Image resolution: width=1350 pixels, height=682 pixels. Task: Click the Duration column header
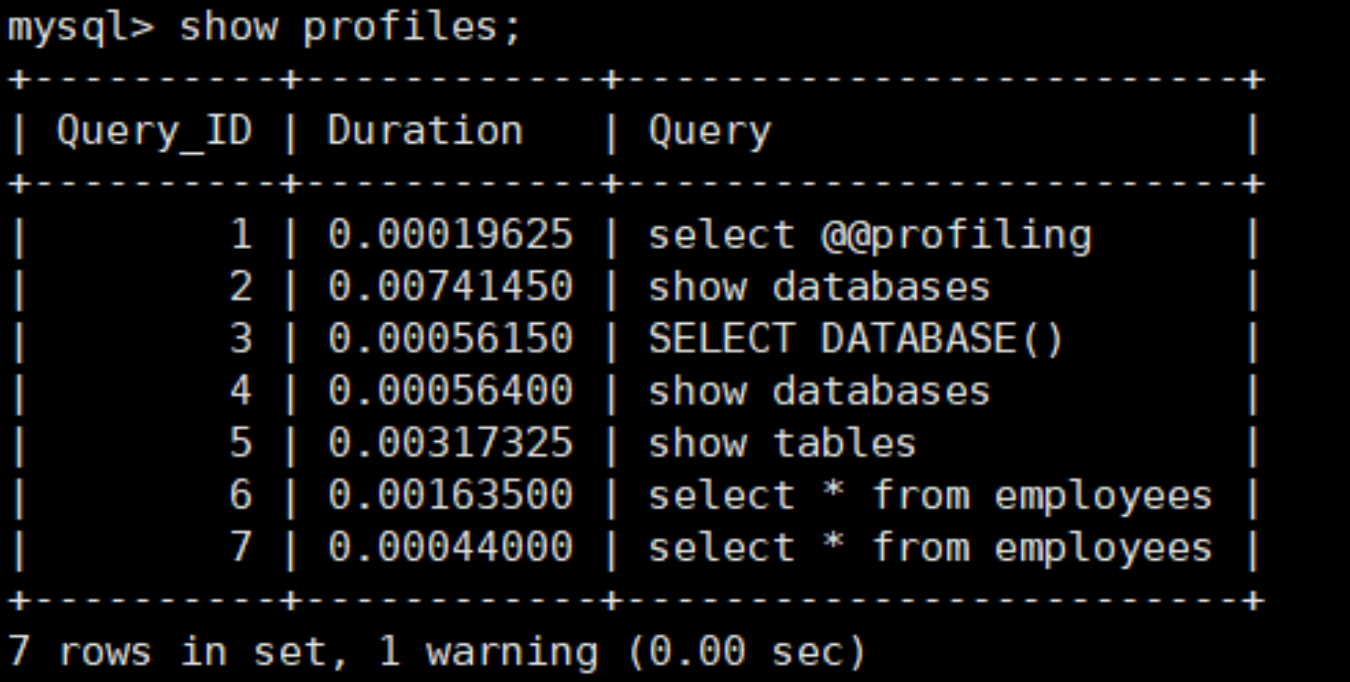[425, 131]
